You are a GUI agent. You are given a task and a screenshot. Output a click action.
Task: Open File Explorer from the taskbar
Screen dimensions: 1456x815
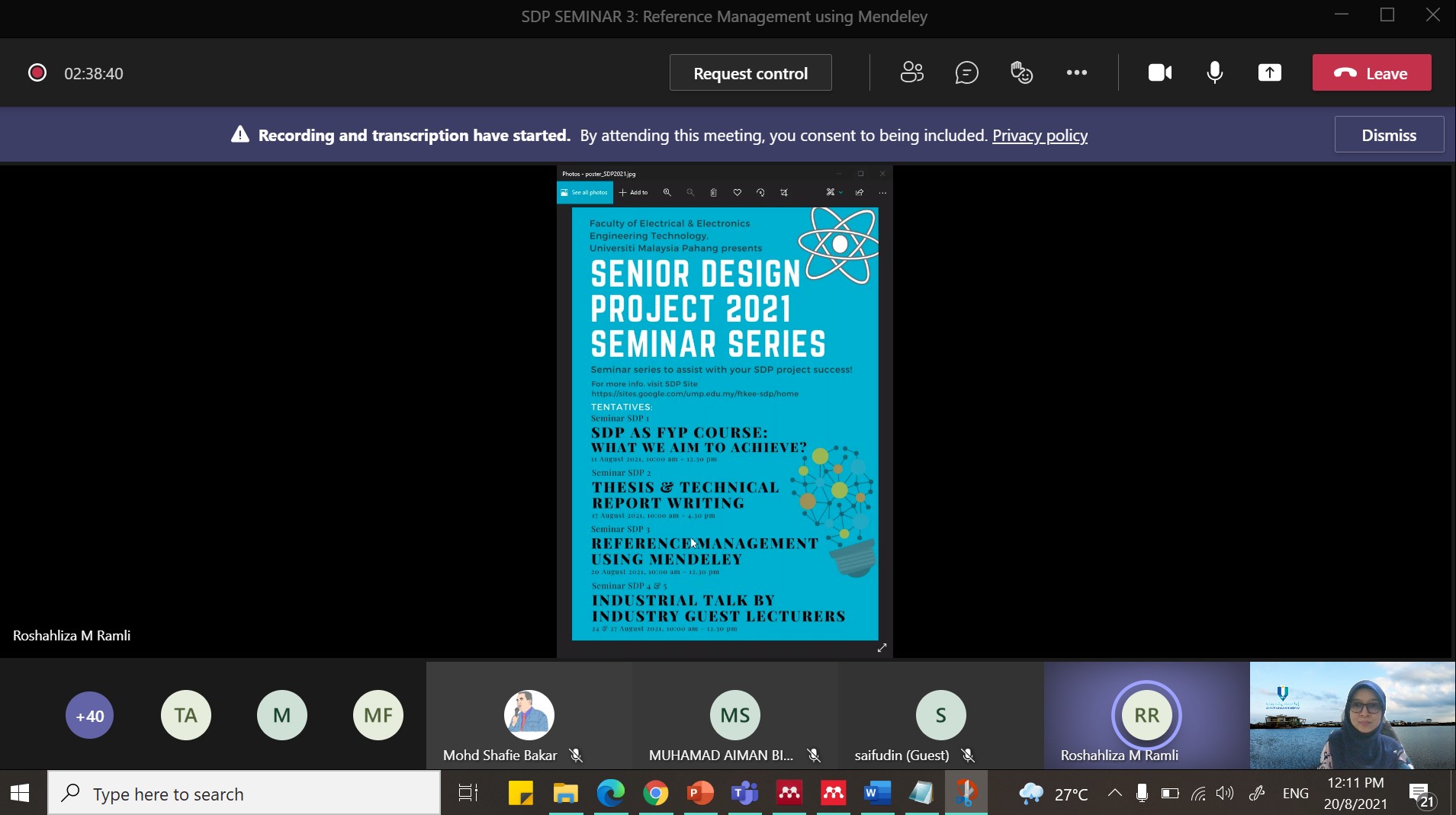(566, 793)
